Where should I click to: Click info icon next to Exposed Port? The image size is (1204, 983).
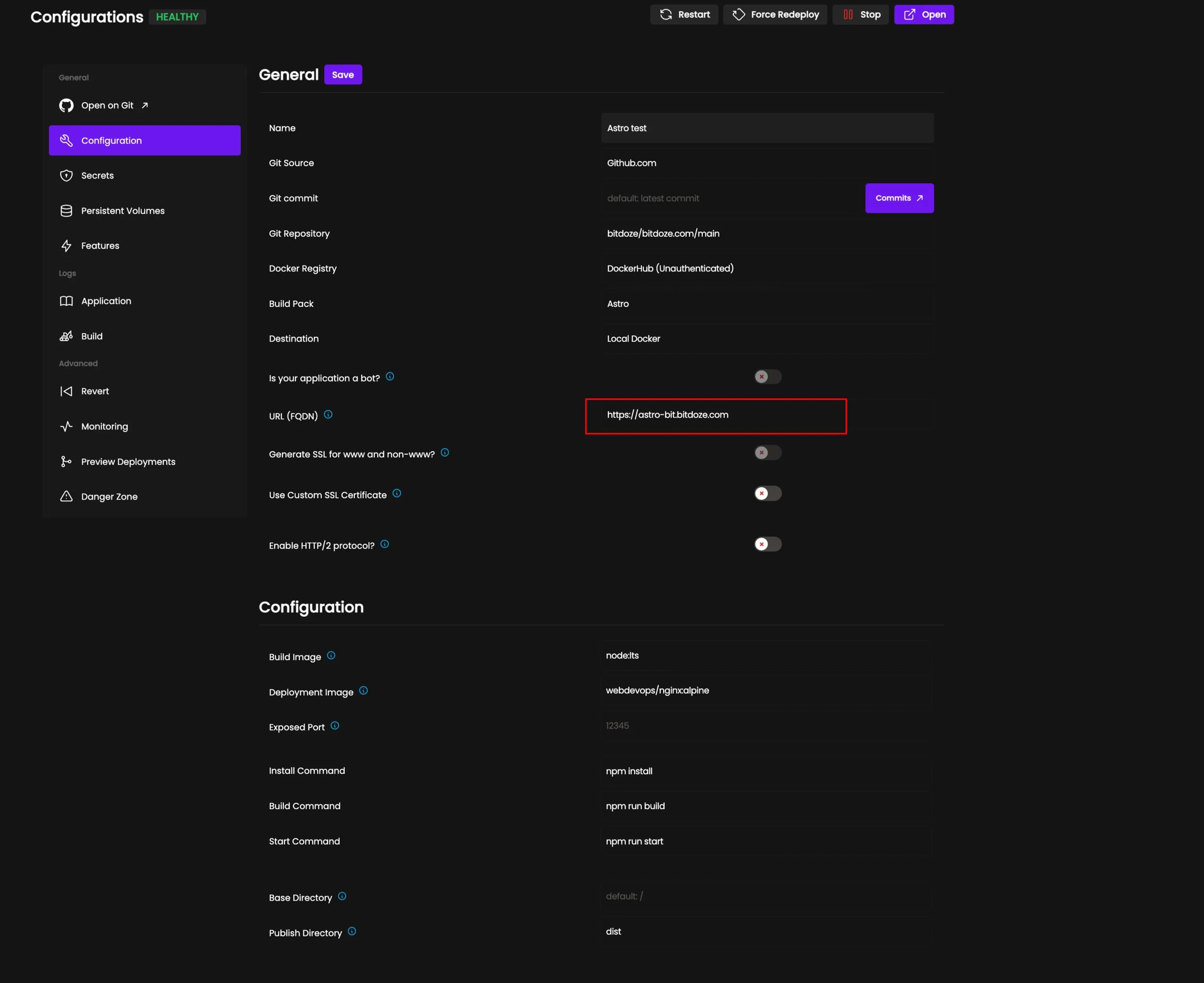point(335,726)
